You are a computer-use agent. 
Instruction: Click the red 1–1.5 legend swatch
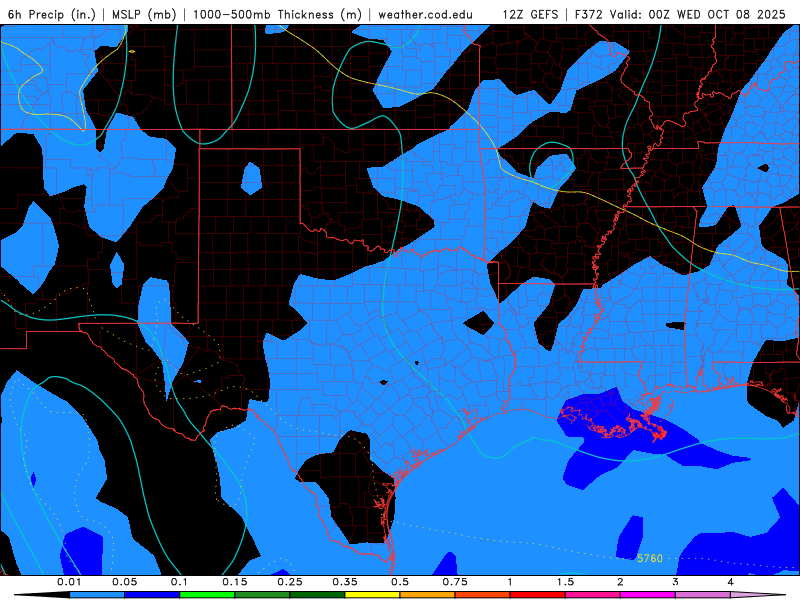pyautogui.click(x=538, y=595)
